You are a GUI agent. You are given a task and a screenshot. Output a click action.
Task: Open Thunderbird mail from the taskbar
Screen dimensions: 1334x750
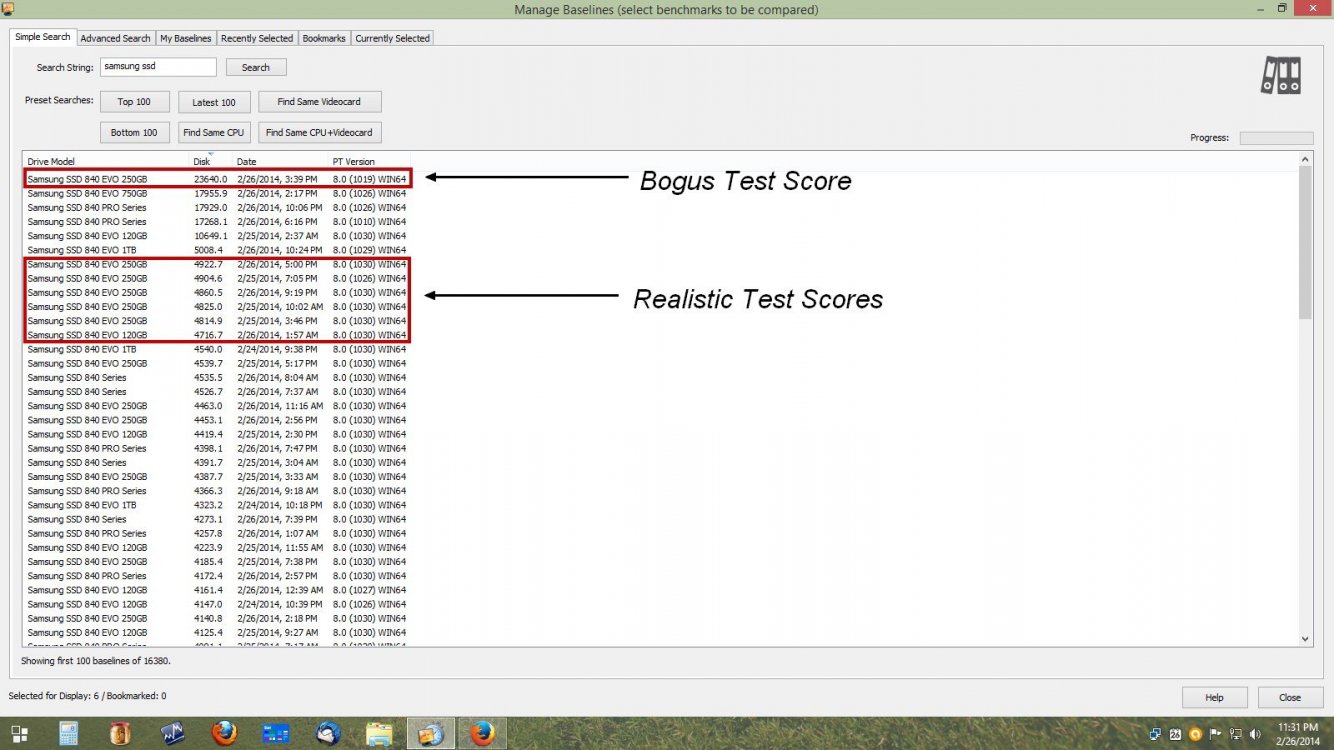coord(328,733)
